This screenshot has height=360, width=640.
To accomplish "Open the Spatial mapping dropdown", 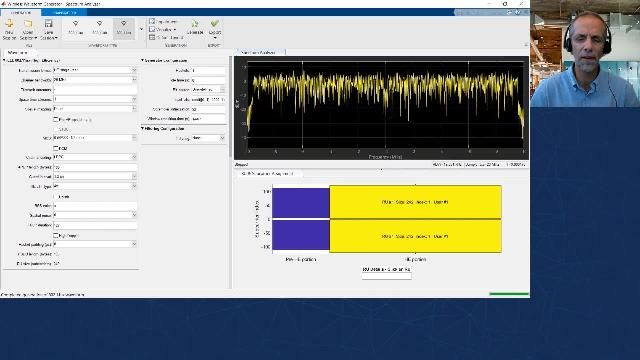I will (x=134, y=109).
